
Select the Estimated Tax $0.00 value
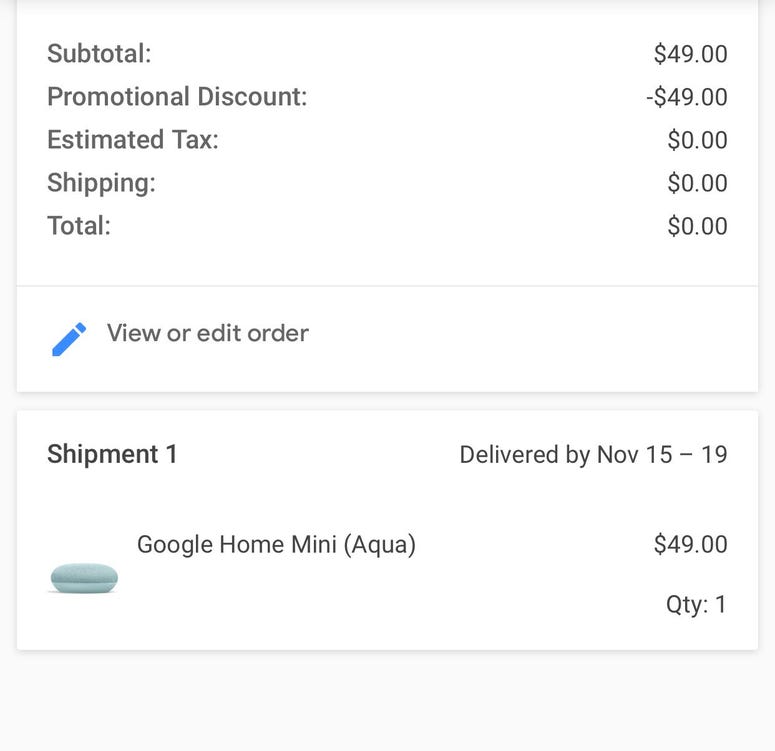(x=697, y=140)
